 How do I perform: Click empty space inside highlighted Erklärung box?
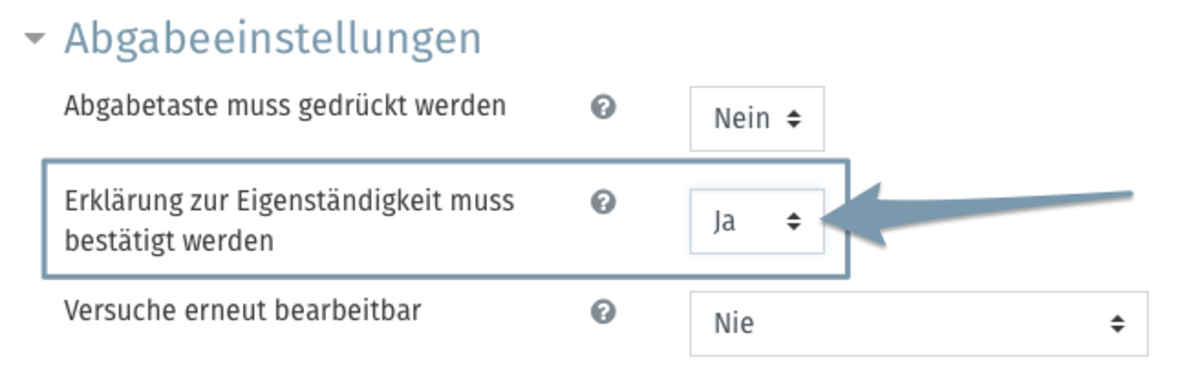tap(560, 250)
